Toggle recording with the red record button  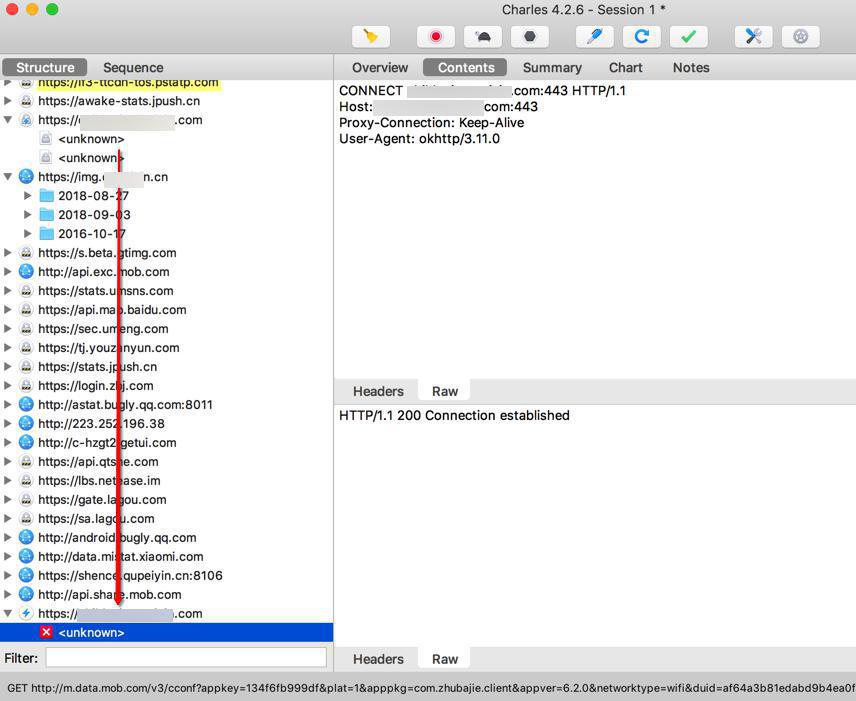pos(436,37)
